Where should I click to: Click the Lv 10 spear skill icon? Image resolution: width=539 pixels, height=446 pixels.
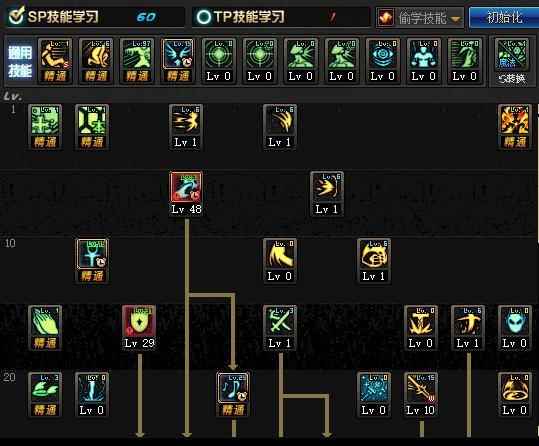[421, 388]
